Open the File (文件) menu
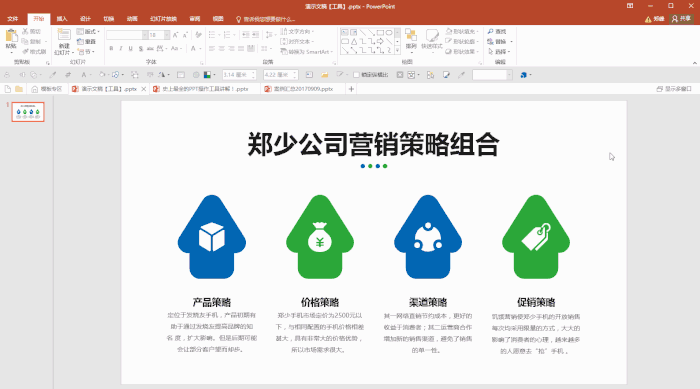Image resolution: width=700 pixels, height=389 pixels. tap(12, 19)
